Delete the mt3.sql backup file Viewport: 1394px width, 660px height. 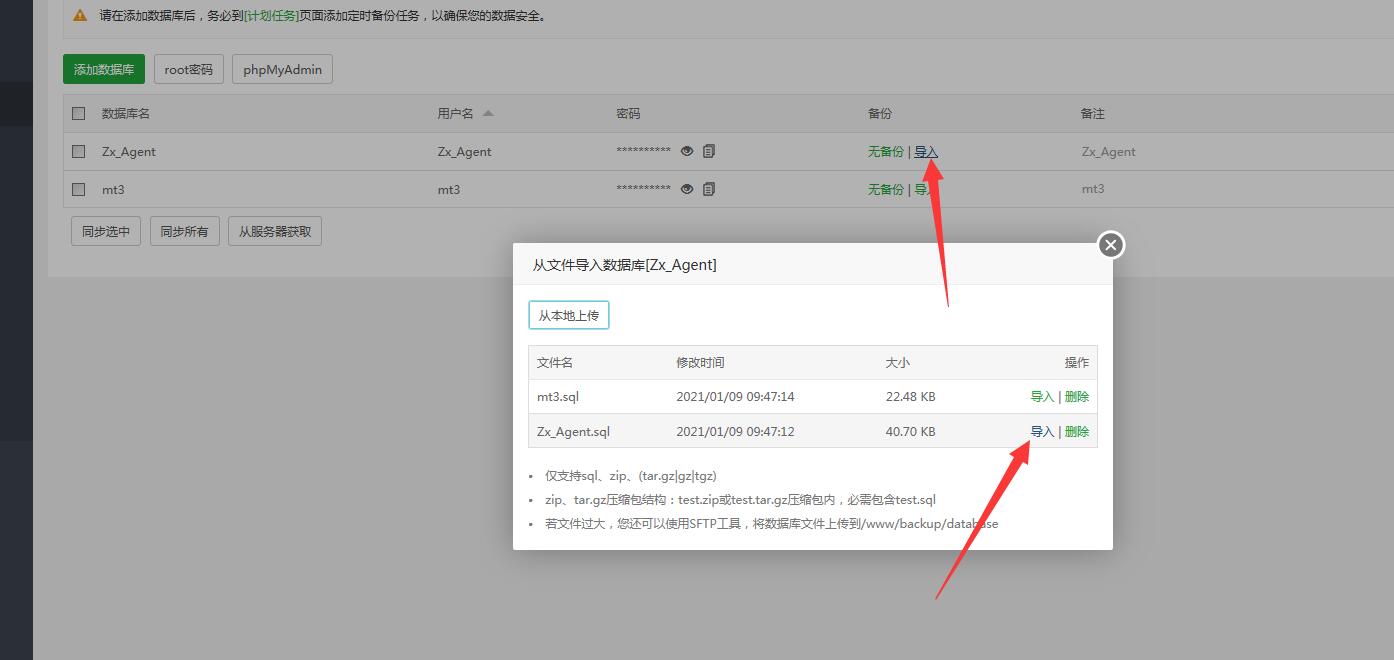click(x=1077, y=397)
